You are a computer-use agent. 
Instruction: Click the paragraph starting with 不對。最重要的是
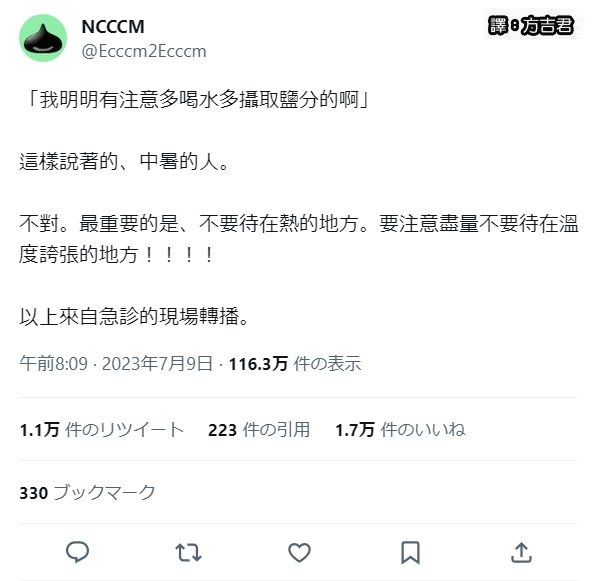(299, 239)
